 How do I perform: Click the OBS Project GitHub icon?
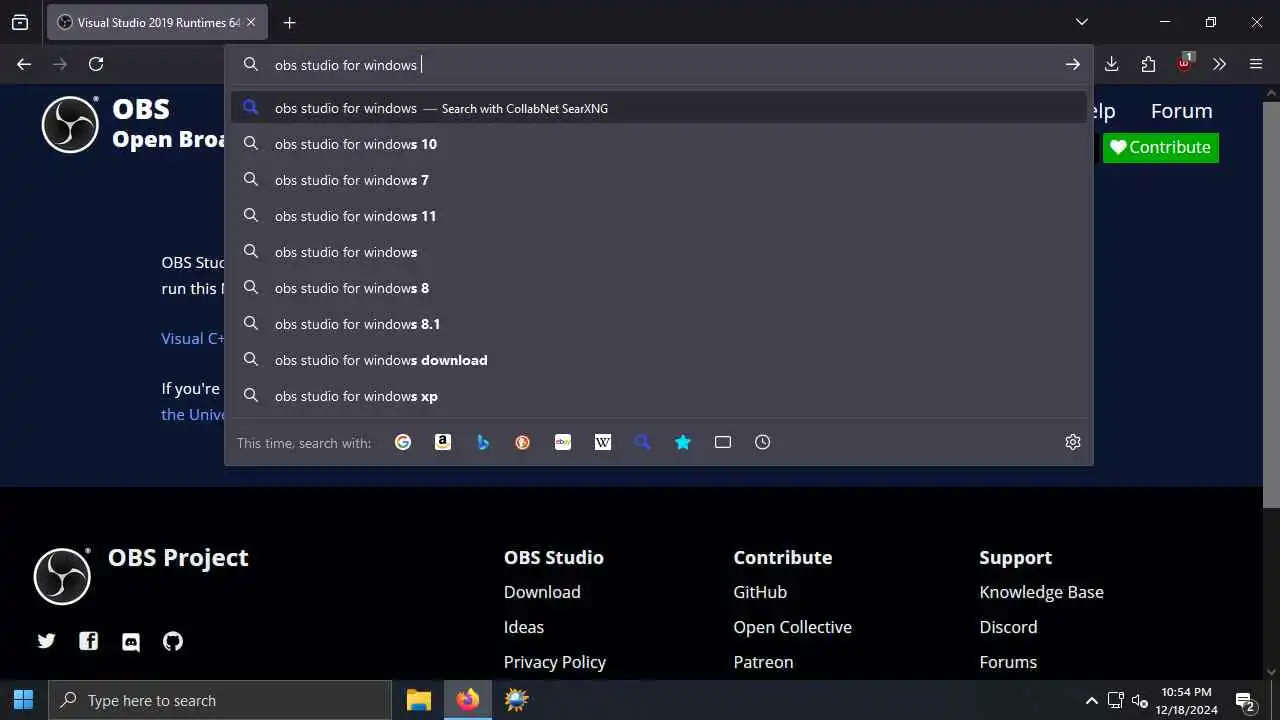pos(173,641)
